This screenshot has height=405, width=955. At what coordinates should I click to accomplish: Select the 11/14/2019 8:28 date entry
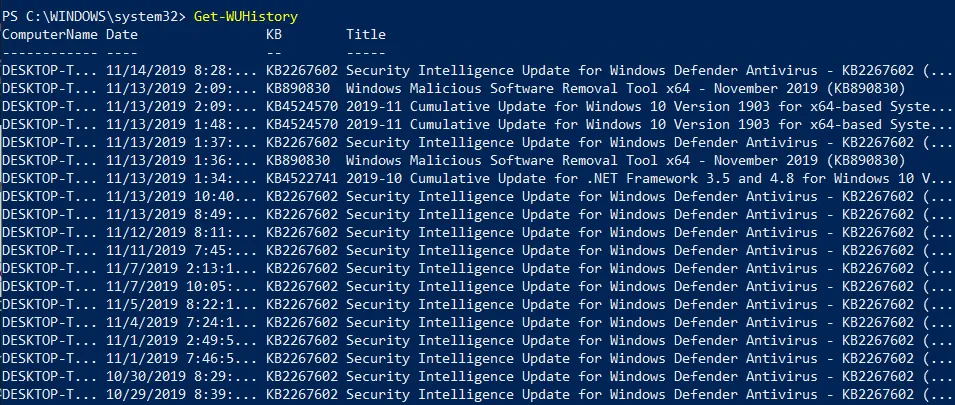pyautogui.click(x=181, y=70)
